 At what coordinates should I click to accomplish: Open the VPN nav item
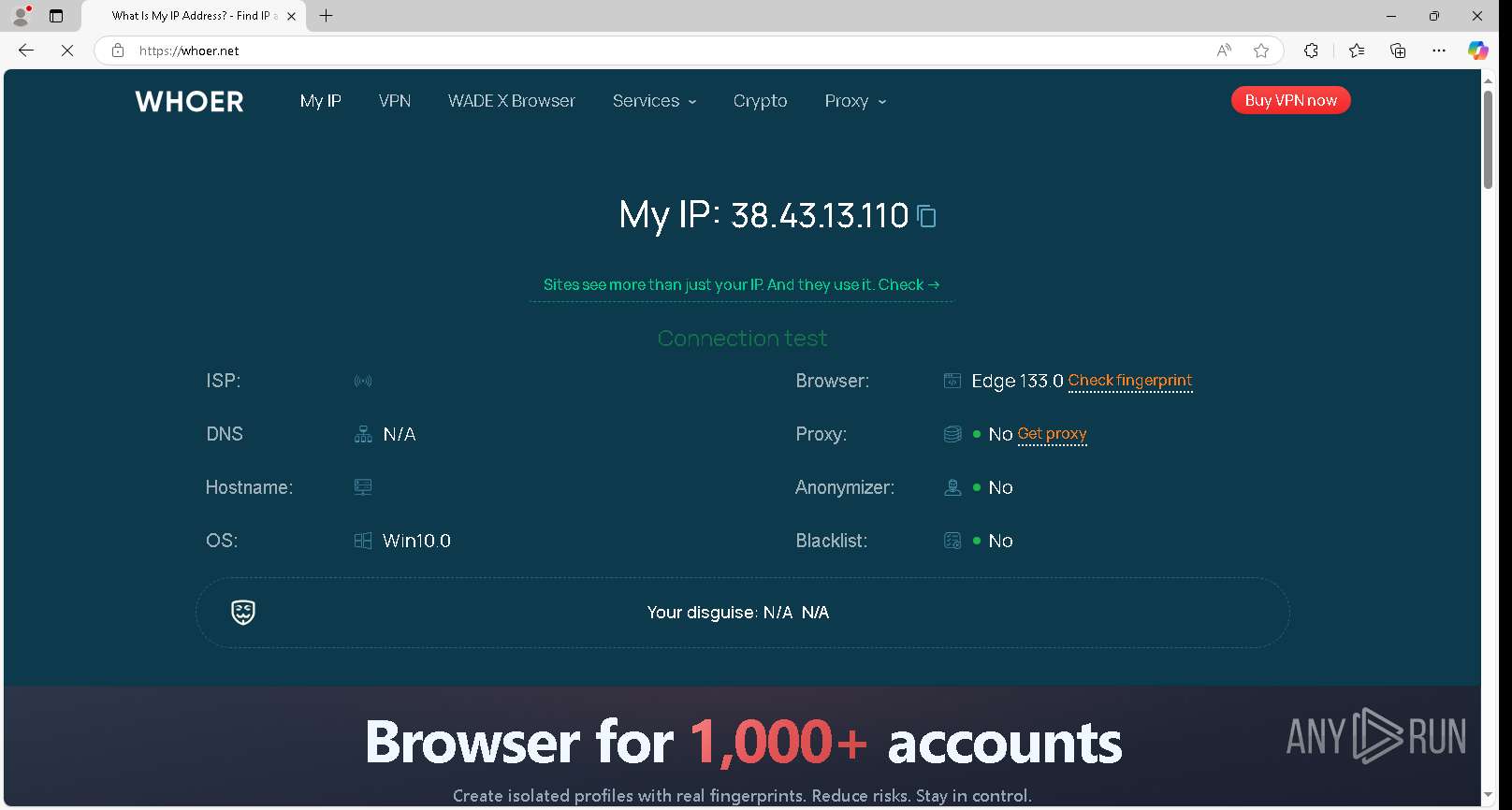395,101
